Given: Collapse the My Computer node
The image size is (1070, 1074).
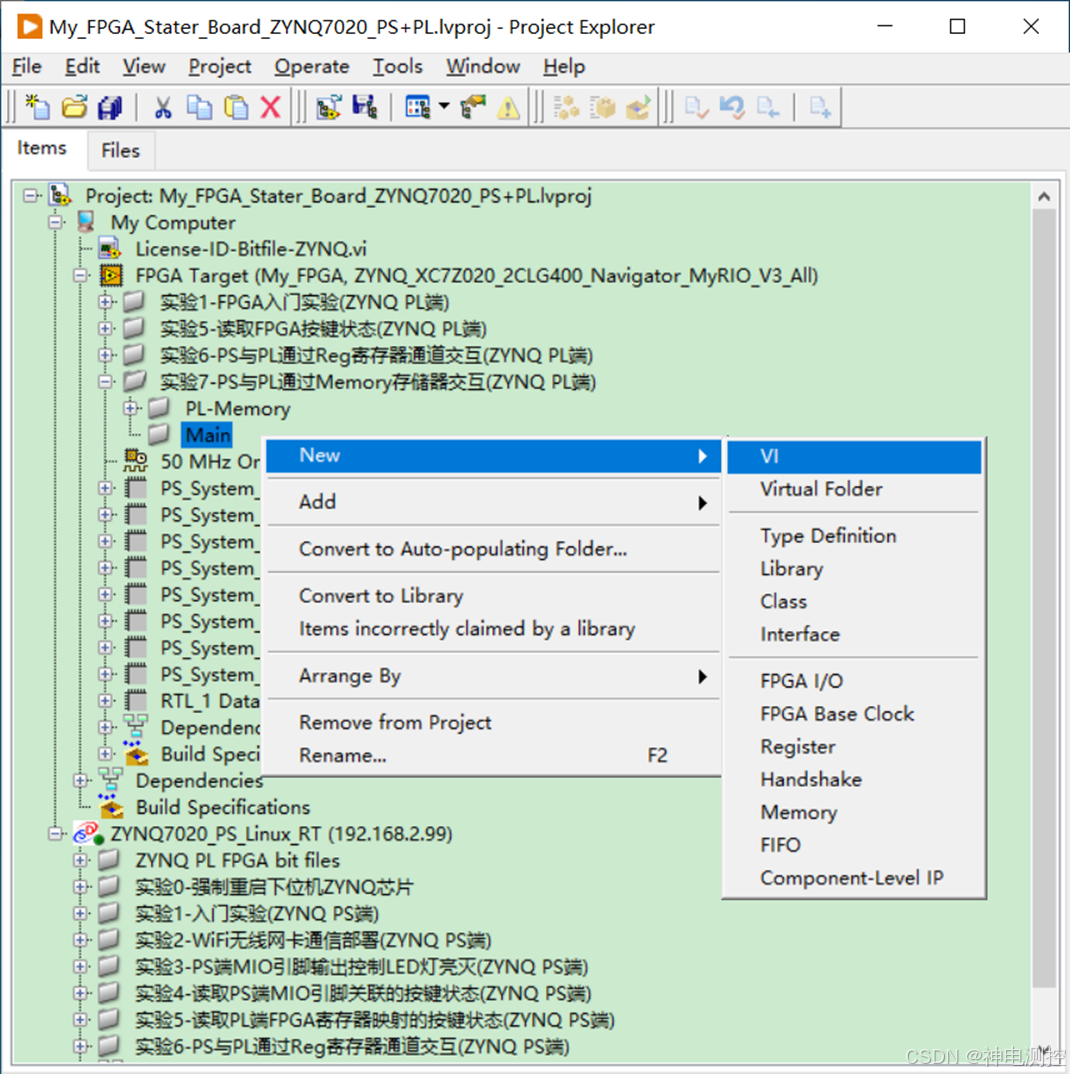Looking at the screenshot, I should click(x=55, y=222).
